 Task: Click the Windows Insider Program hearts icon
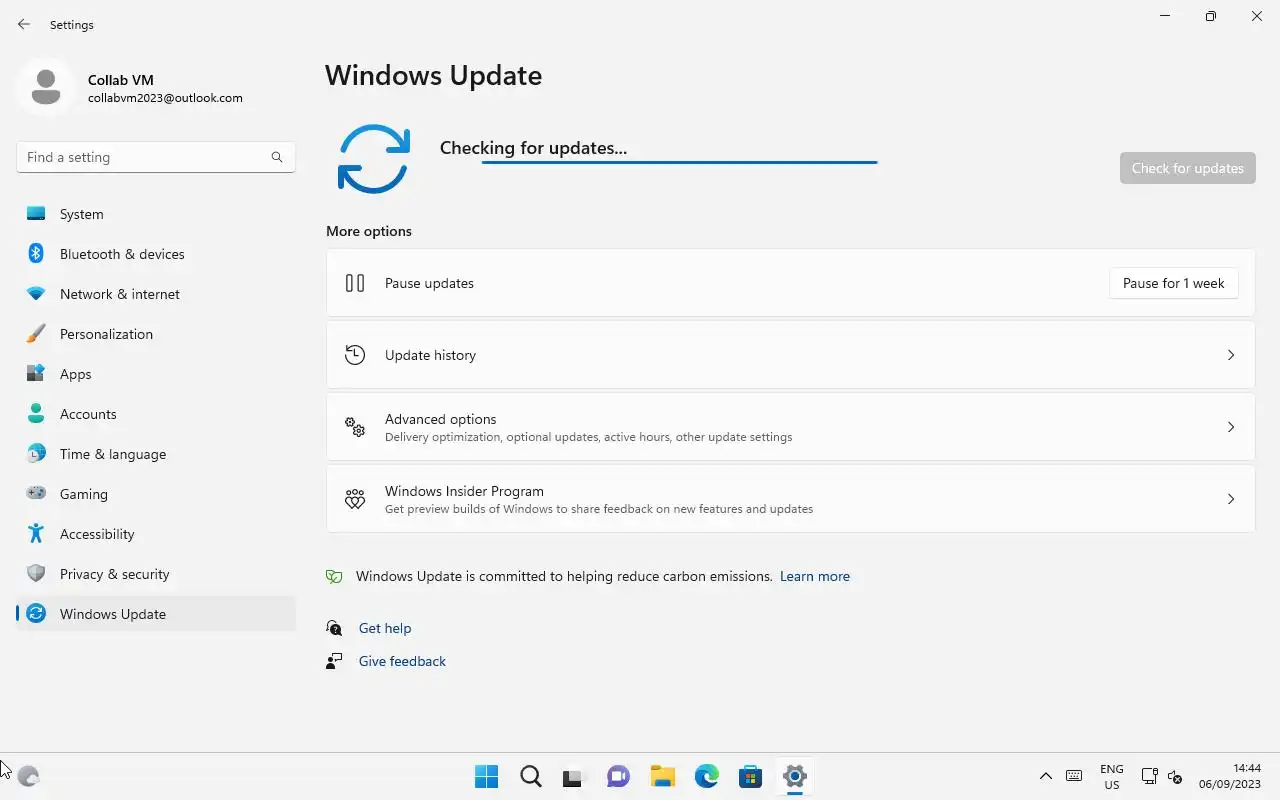tap(355, 499)
